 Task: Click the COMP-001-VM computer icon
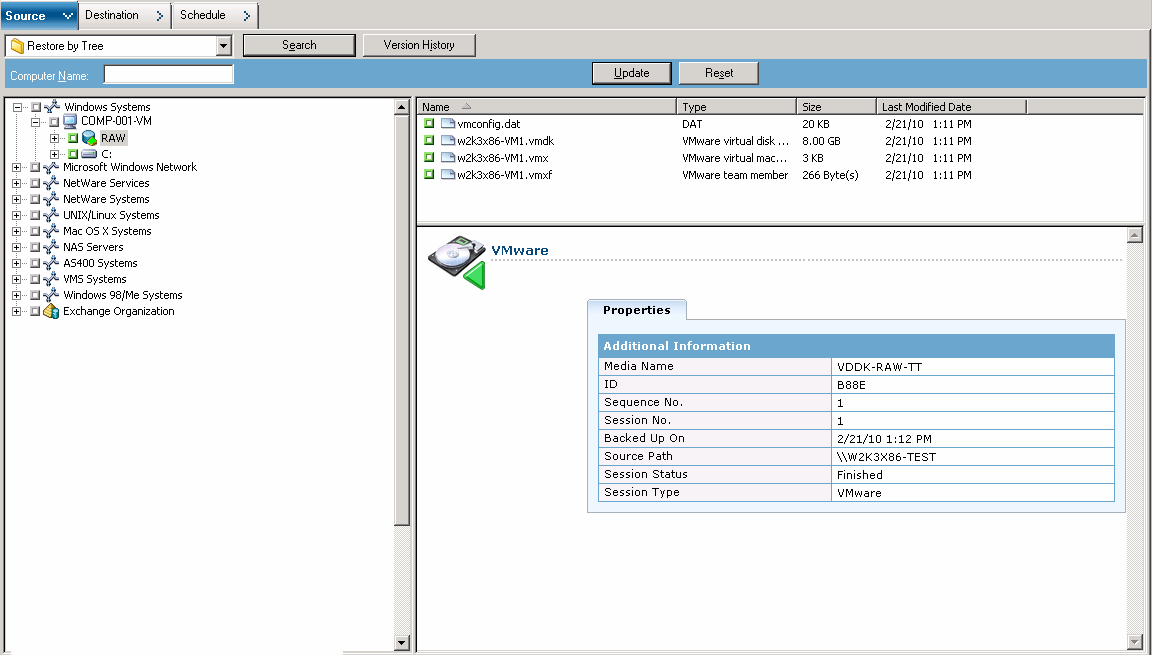(x=67, y=122)
